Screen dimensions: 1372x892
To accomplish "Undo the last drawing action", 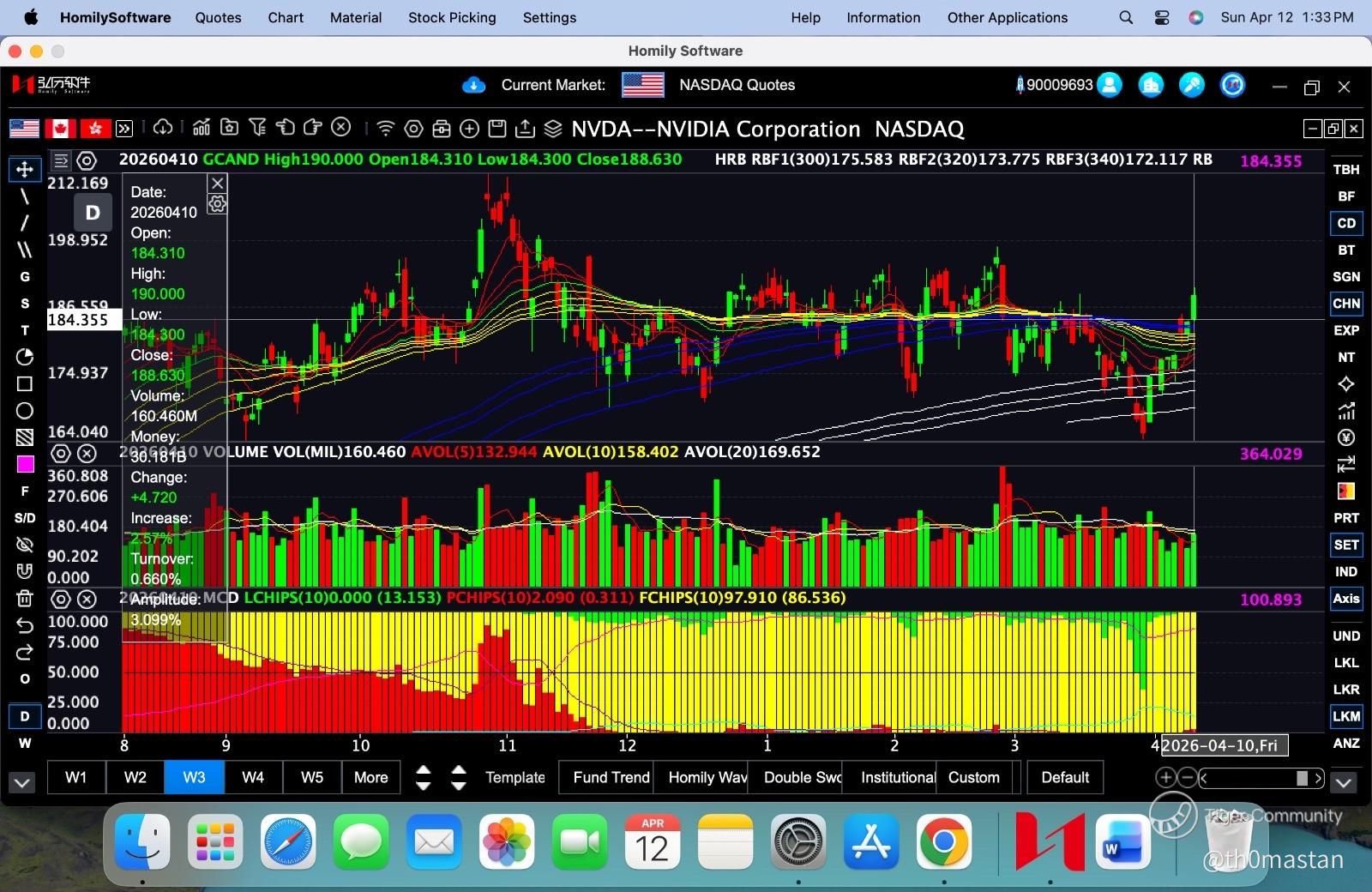I will (x=25, y=625).
